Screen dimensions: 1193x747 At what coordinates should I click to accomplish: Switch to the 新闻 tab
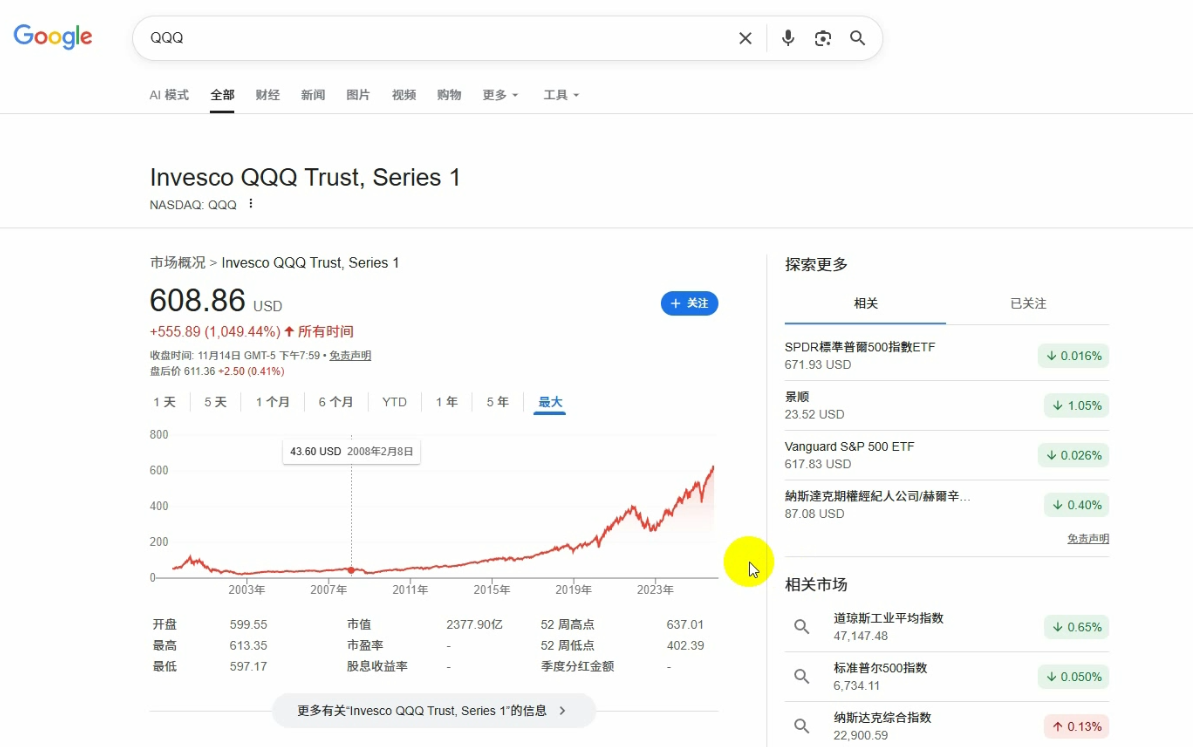click(313, 95)
